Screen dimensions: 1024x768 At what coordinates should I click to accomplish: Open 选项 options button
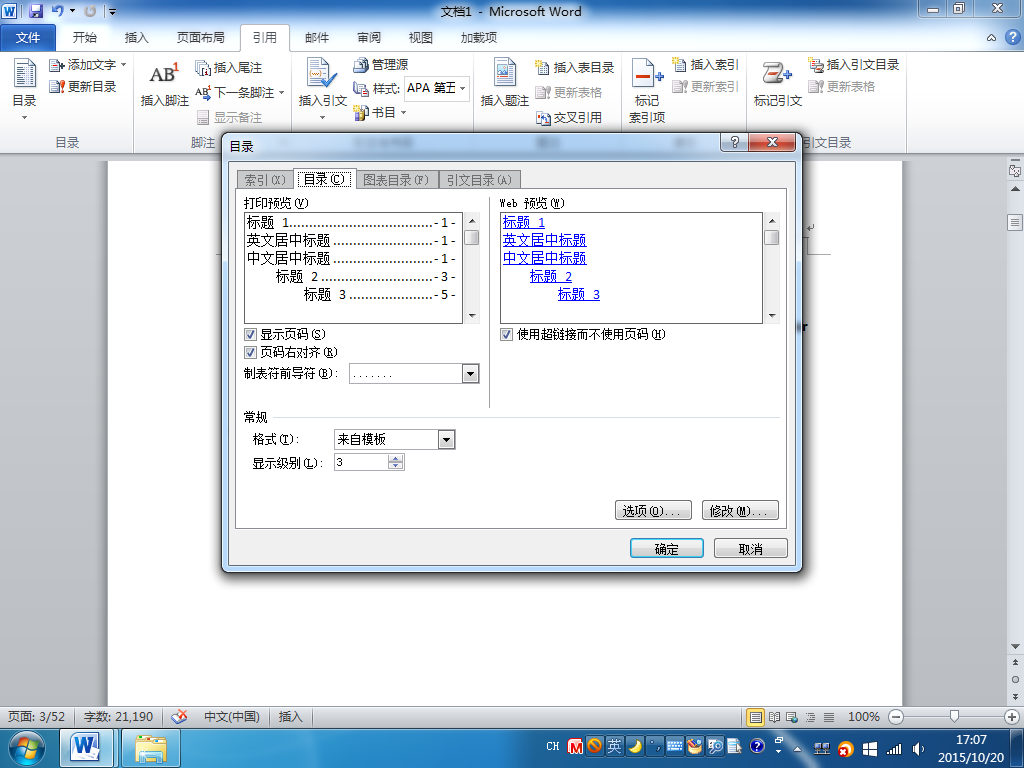tap(652, 511)
